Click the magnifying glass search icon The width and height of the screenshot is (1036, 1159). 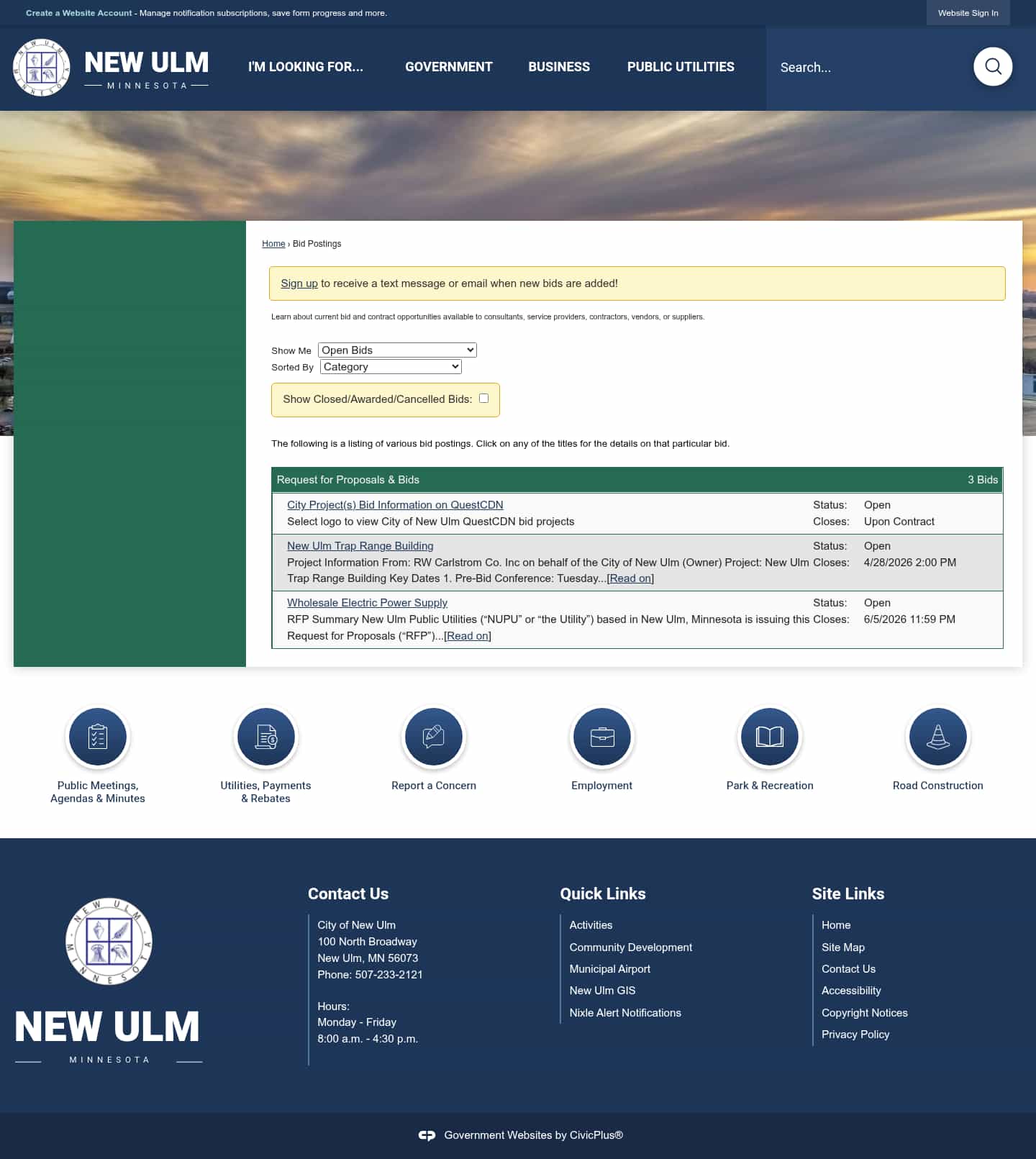(993, 67)
